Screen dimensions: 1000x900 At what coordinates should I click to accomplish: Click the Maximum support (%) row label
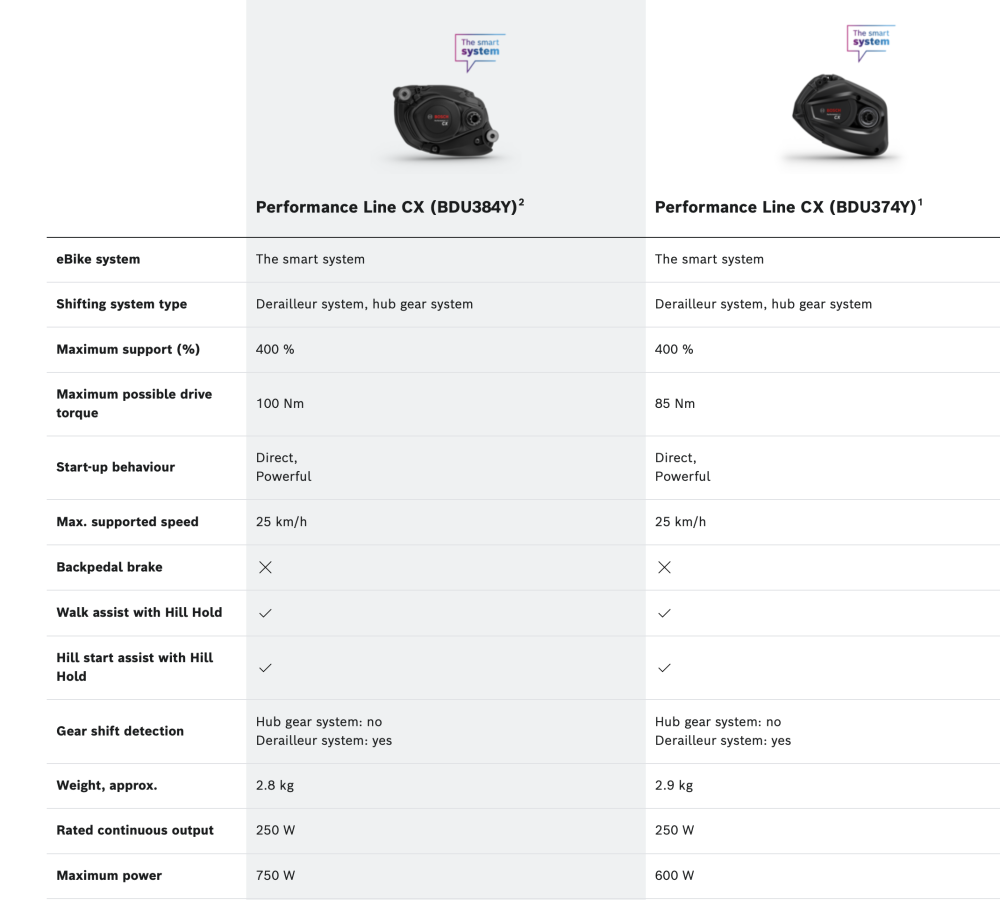[128, 350]
